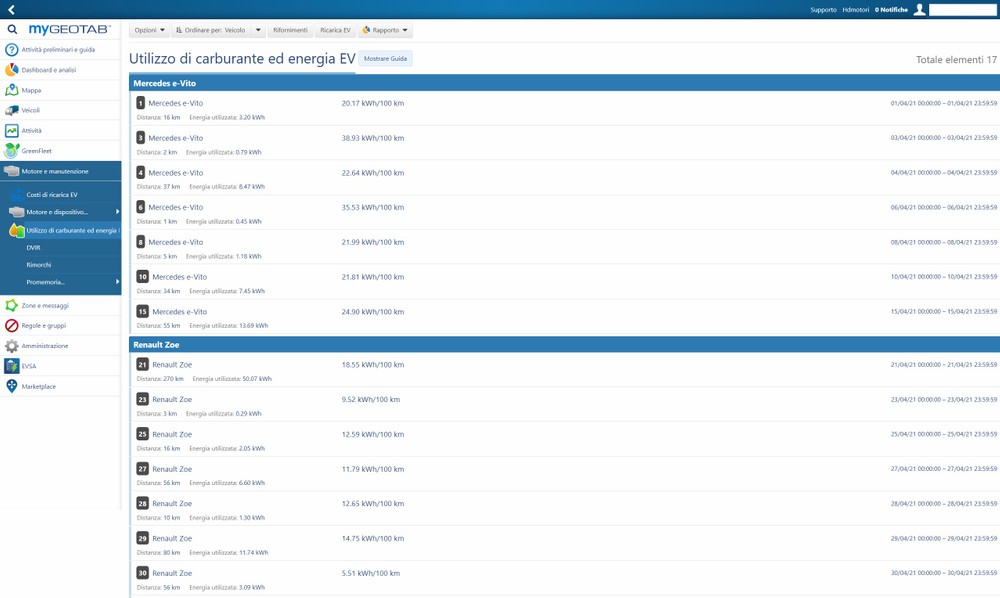The width and height of the screenshot is (1000, 598).
Task: Click the Mostrare Guida button
Action: [385, 59]
